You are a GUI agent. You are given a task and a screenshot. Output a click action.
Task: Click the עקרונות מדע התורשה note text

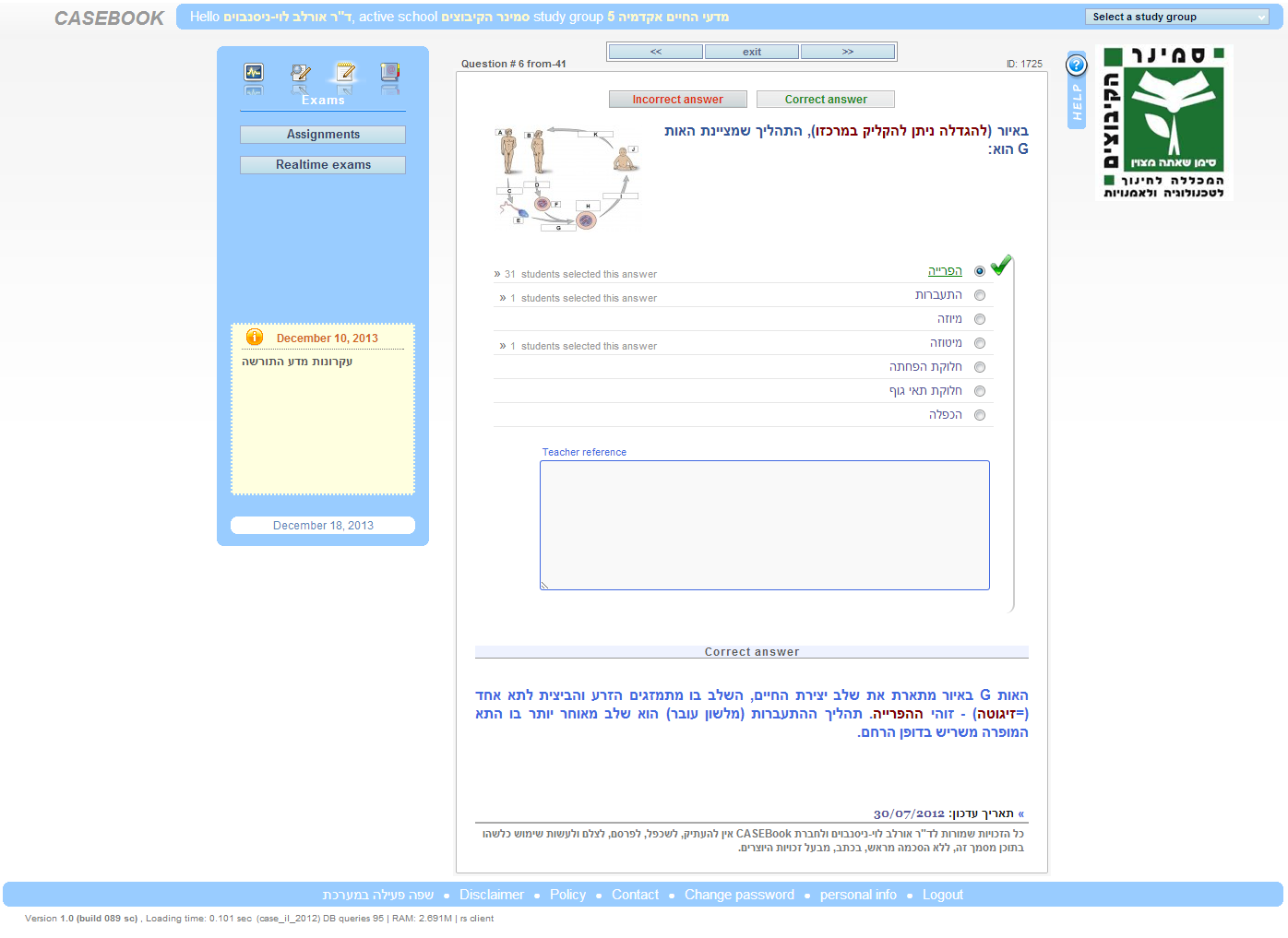[x=297, y=362]
